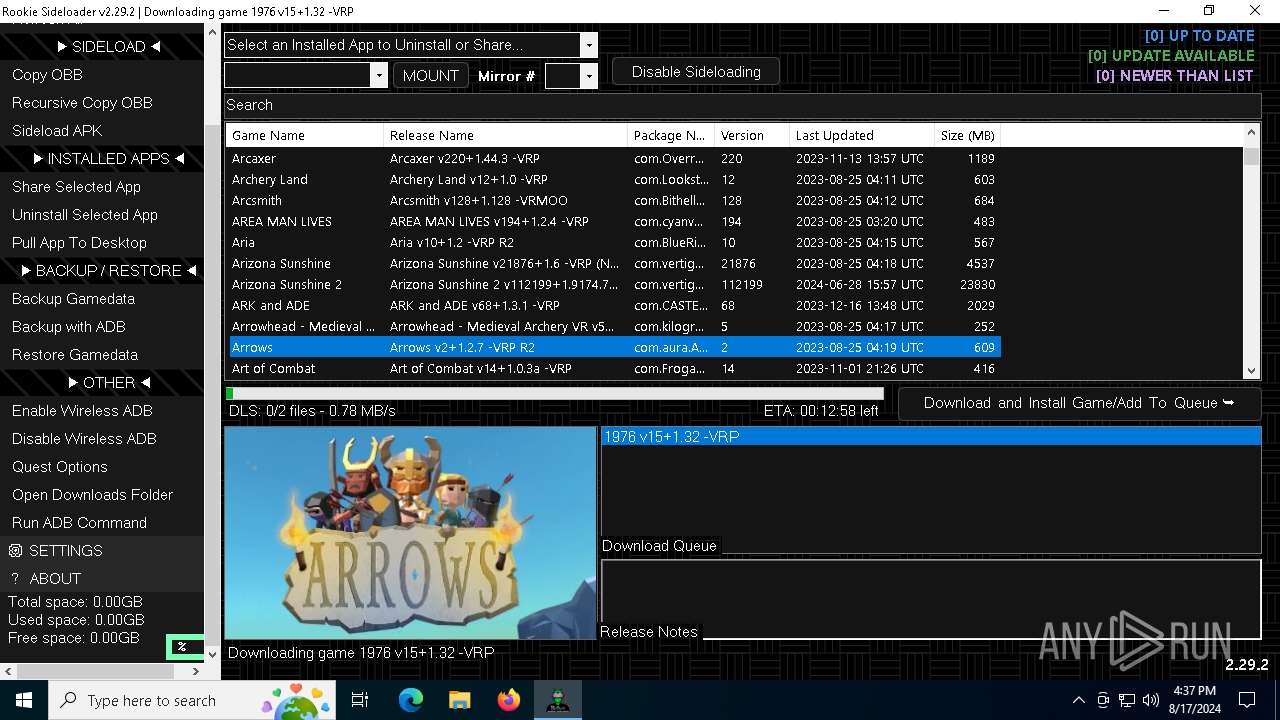This screenshot has height=720, width=1280.
Task: Open the notifications center icon
Action: (1247, 700)
